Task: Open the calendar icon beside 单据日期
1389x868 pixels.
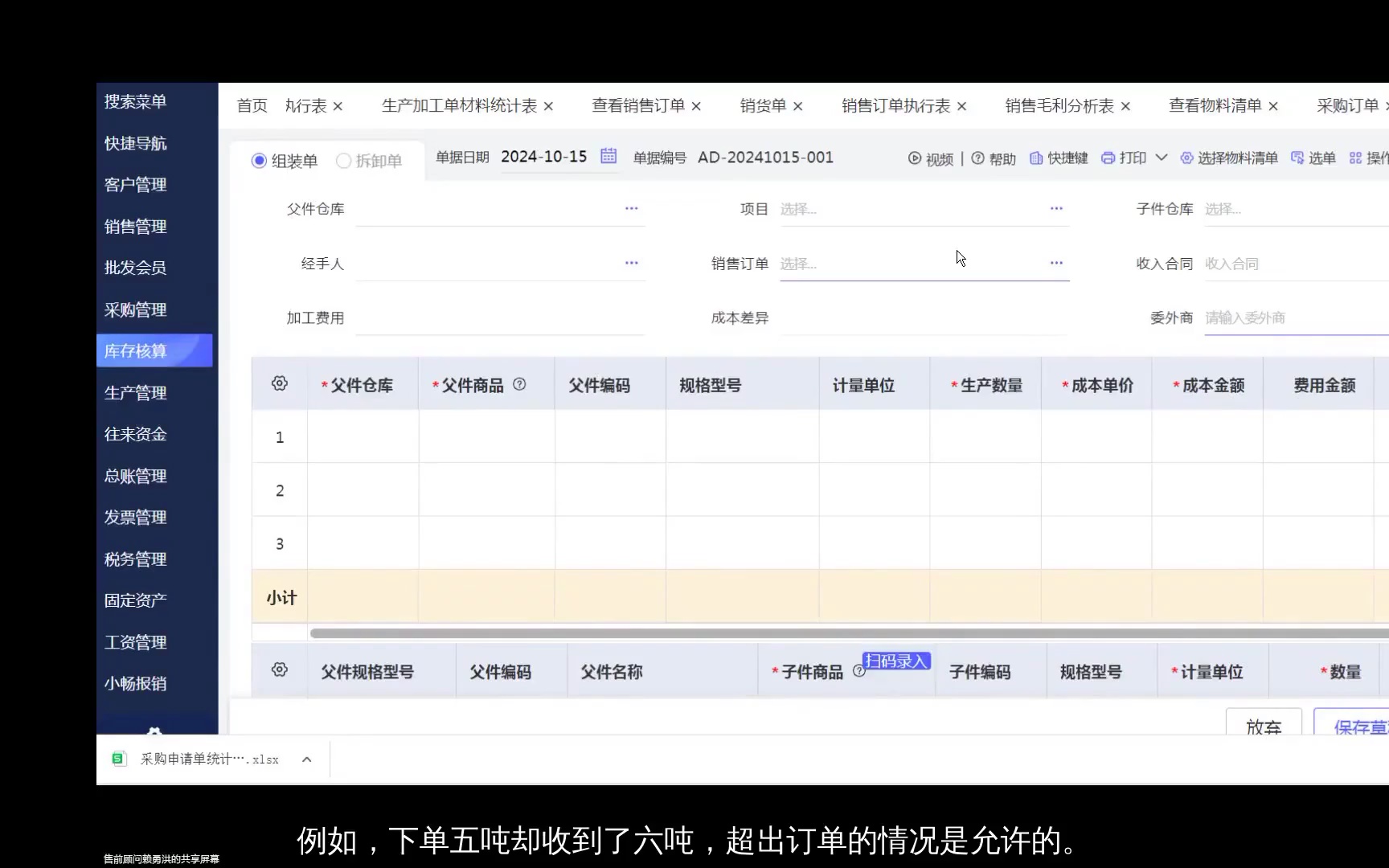Action: [x=608, y=157]
